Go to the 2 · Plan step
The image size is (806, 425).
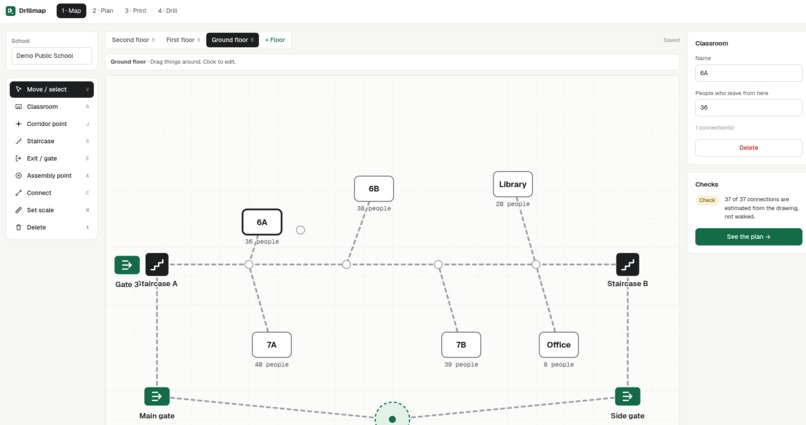(x=103, y=11)
